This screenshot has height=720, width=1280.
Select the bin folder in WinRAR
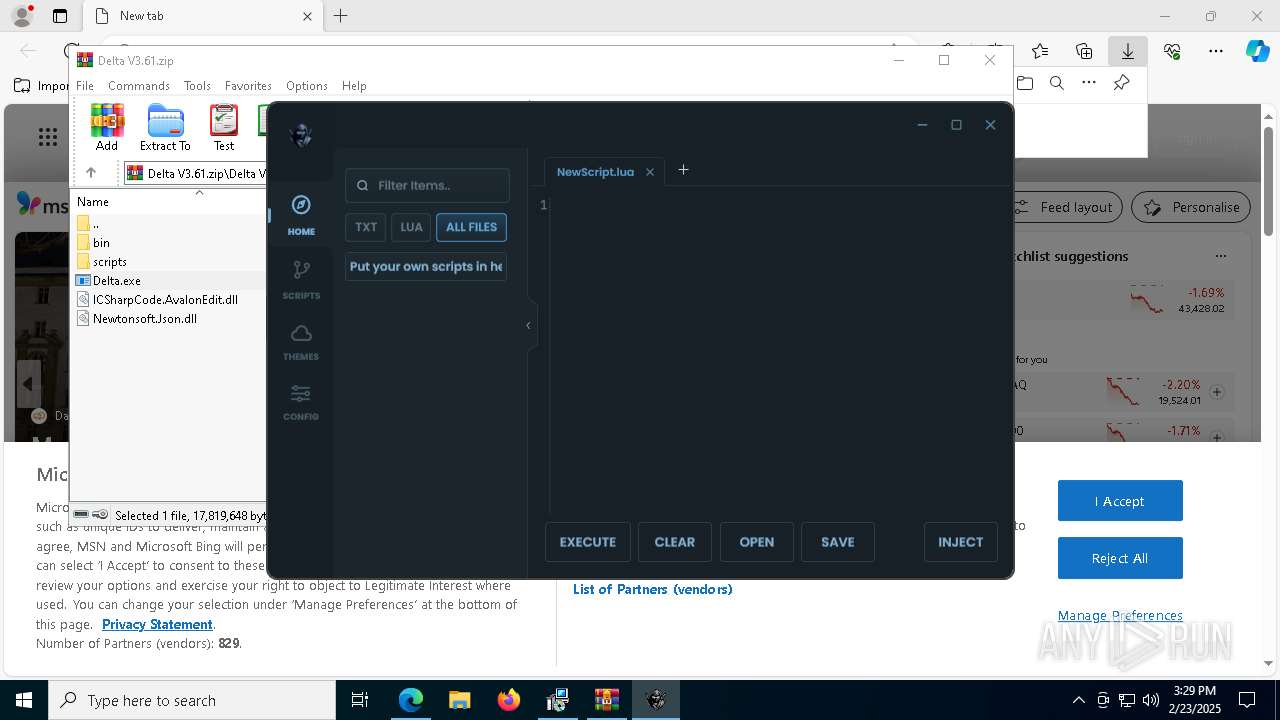(x=101, y=243)
